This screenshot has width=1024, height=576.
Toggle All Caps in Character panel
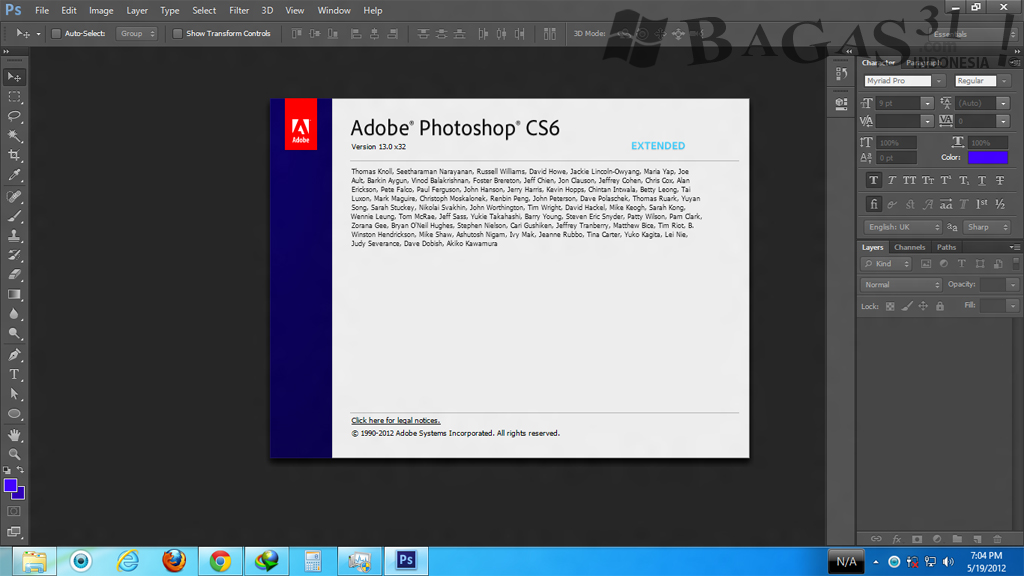[x=909, y=180]
